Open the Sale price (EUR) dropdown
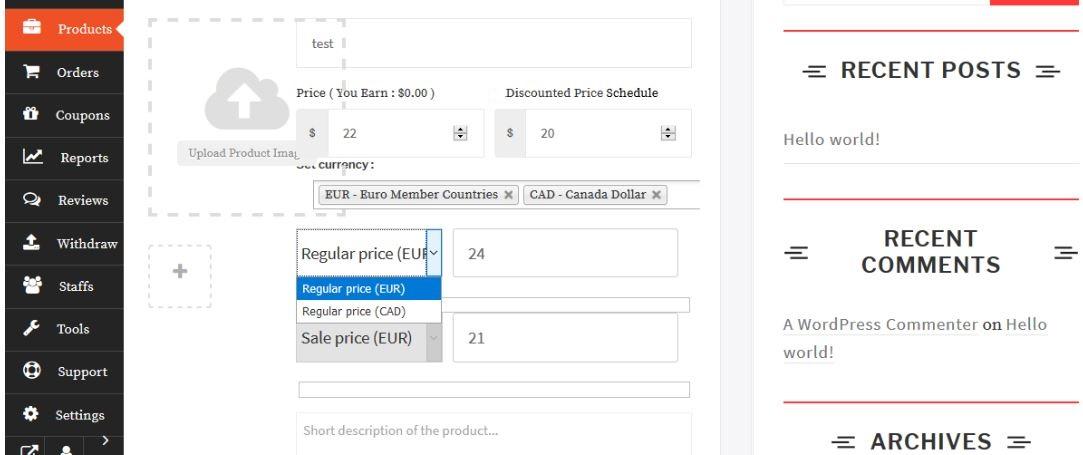1083x455 pixels. 433,338
